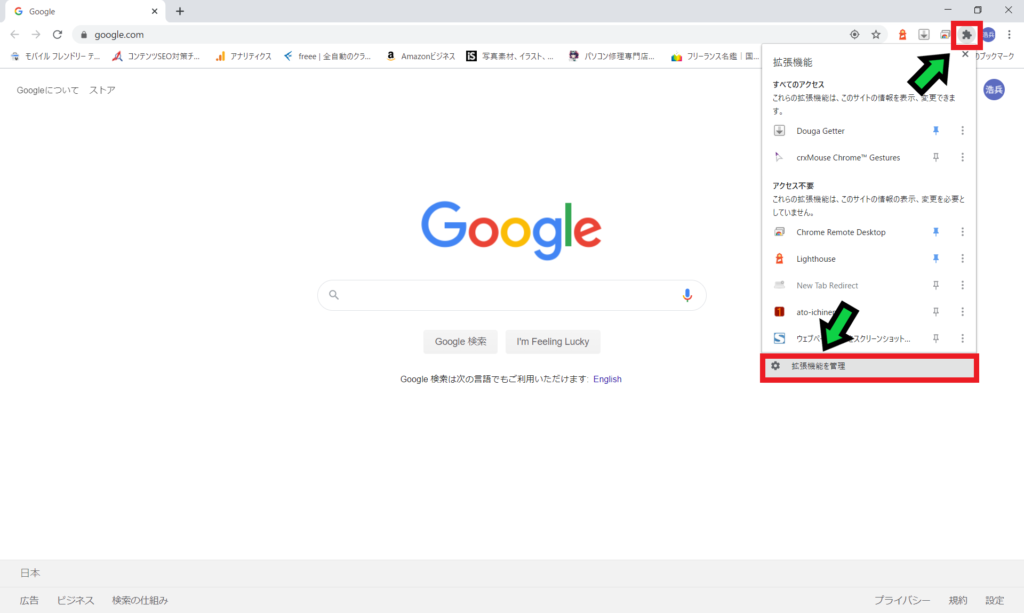1024x613 pixels.
Task: Open more options for New Tab Redirect
Action: point(962,286)
